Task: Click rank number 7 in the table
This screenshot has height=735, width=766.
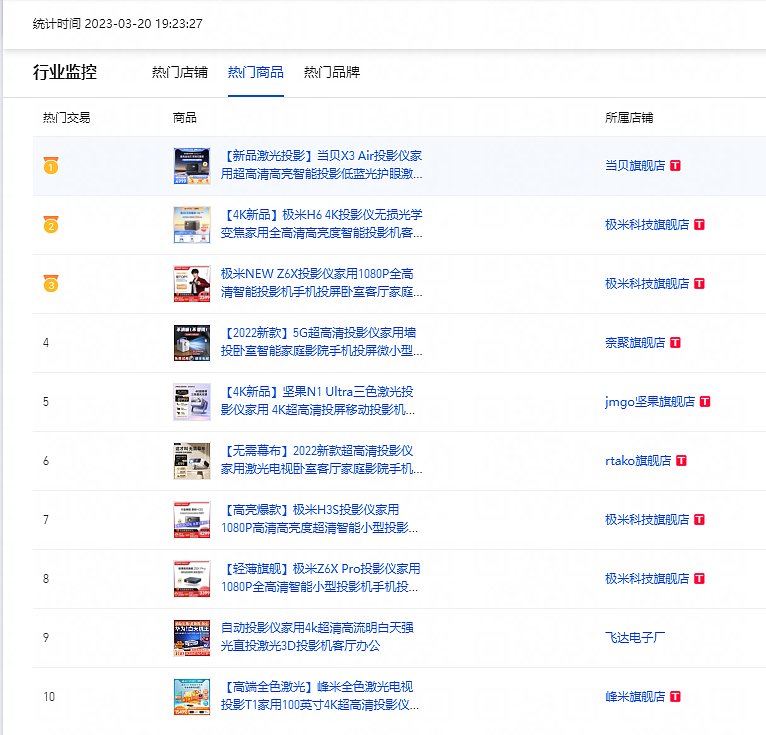Action: pos(46,520)
